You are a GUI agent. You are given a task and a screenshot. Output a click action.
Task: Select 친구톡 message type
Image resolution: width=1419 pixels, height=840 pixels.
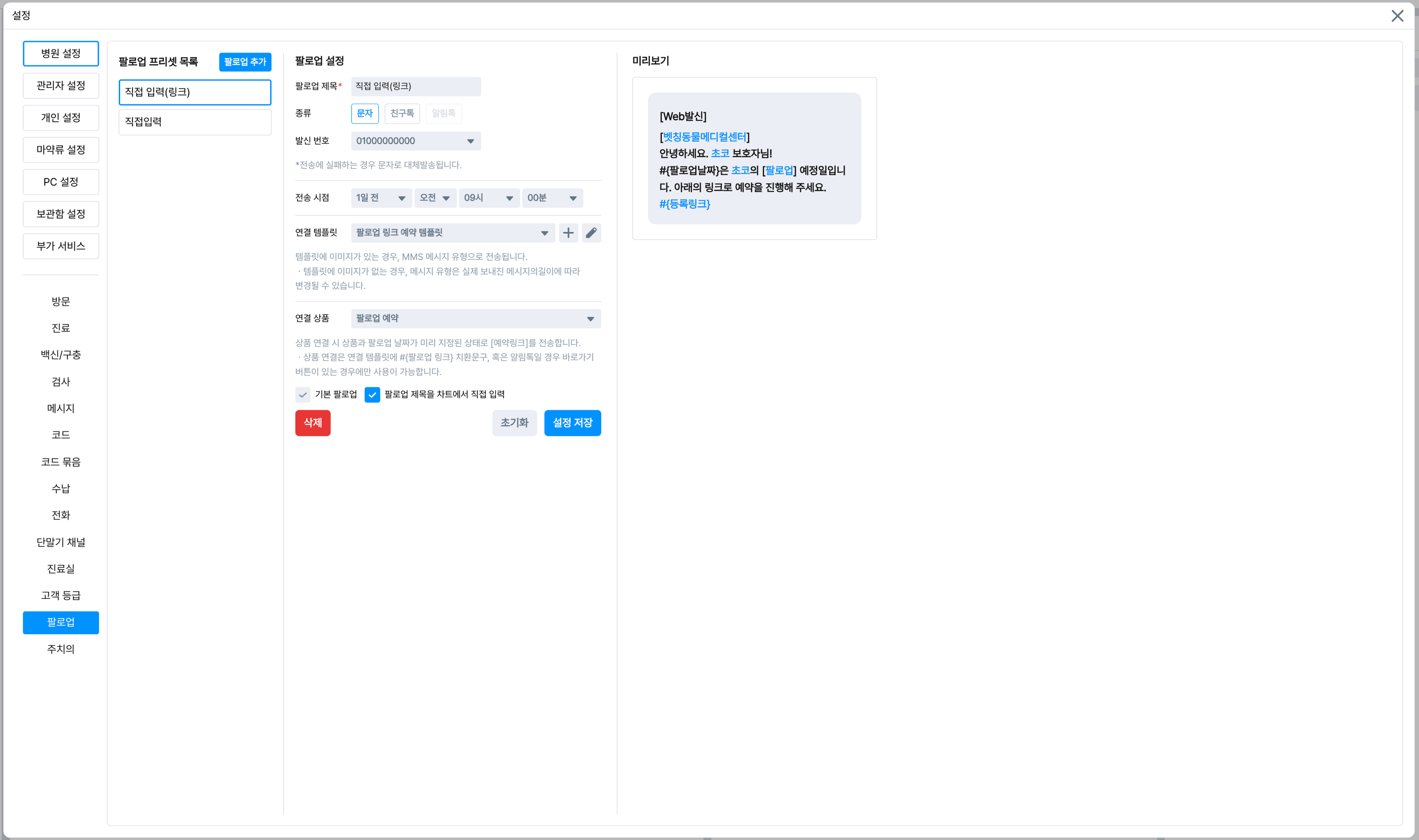(402, 113)
